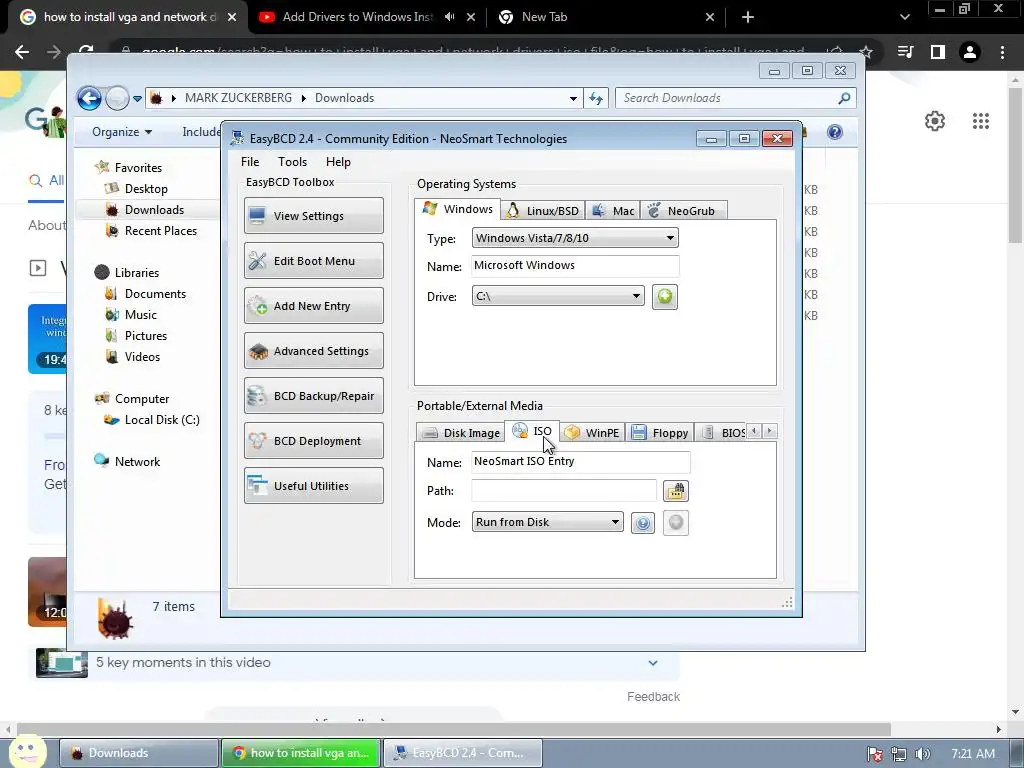The width and height of the screenshot is (1024, 768).
Task: Open Explorer recent locations dropdown arrow
Action: [137, 99]
